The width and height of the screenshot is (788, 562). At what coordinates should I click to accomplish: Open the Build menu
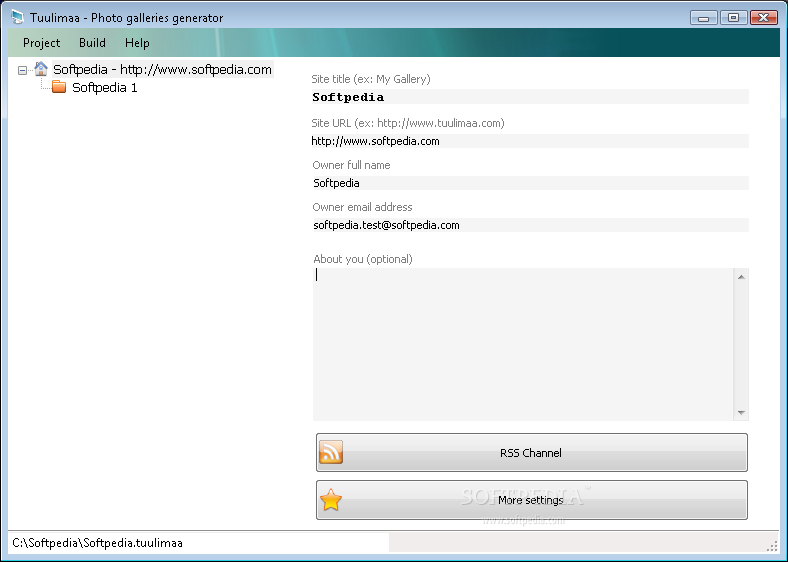click(92, 43)
